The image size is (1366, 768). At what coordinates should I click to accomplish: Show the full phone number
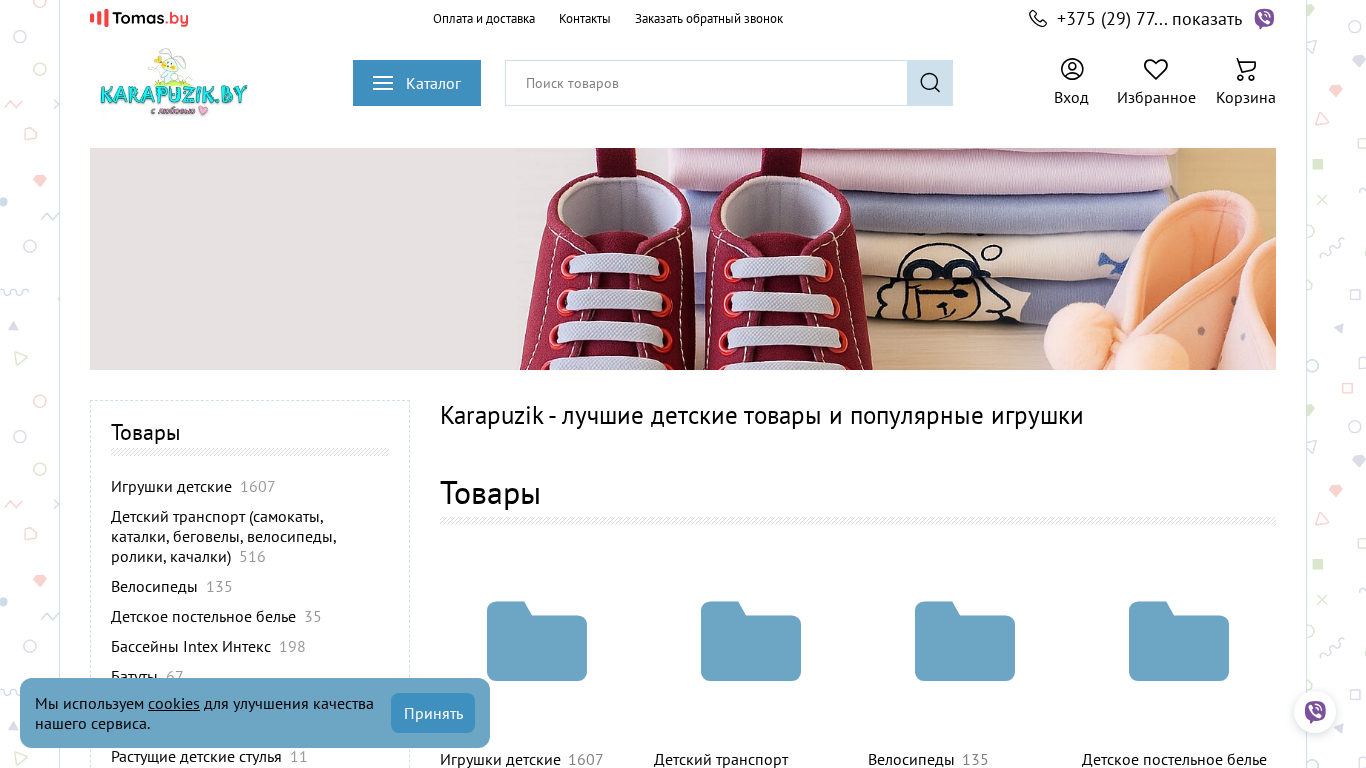[x=1207, y=19]
